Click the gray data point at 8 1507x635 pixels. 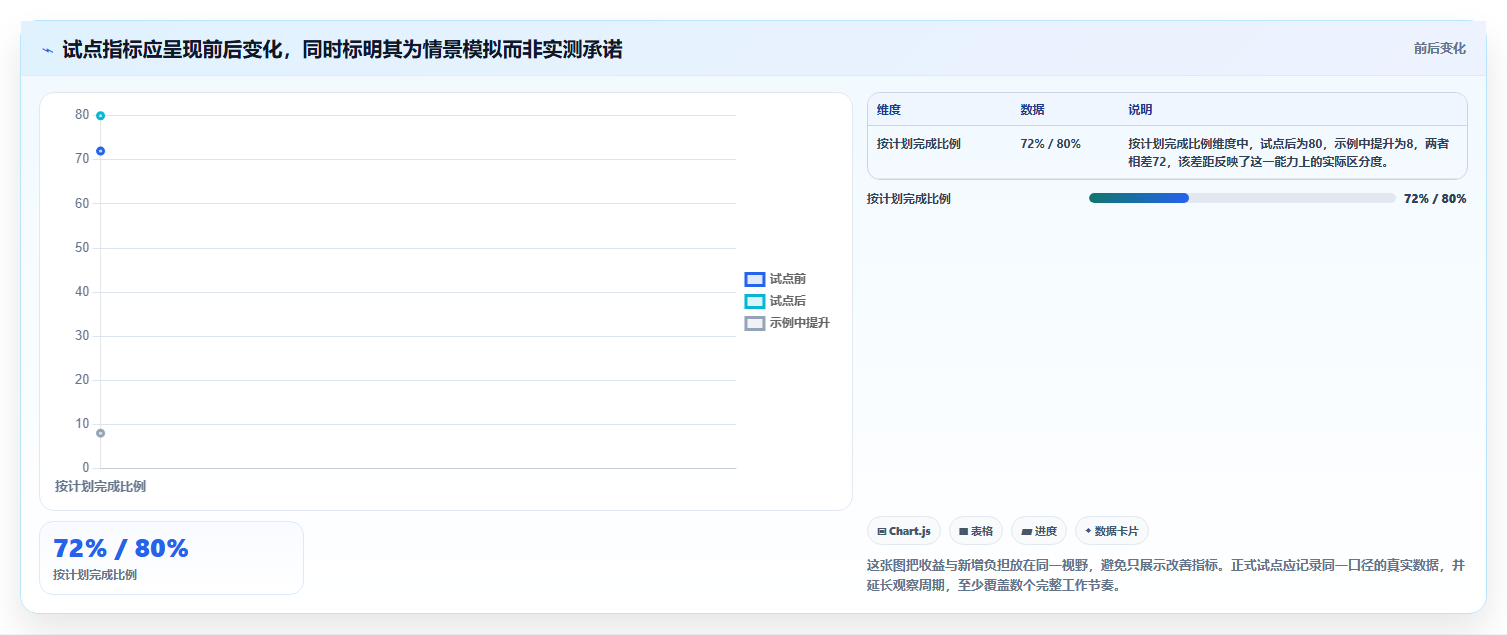(100, 433)
